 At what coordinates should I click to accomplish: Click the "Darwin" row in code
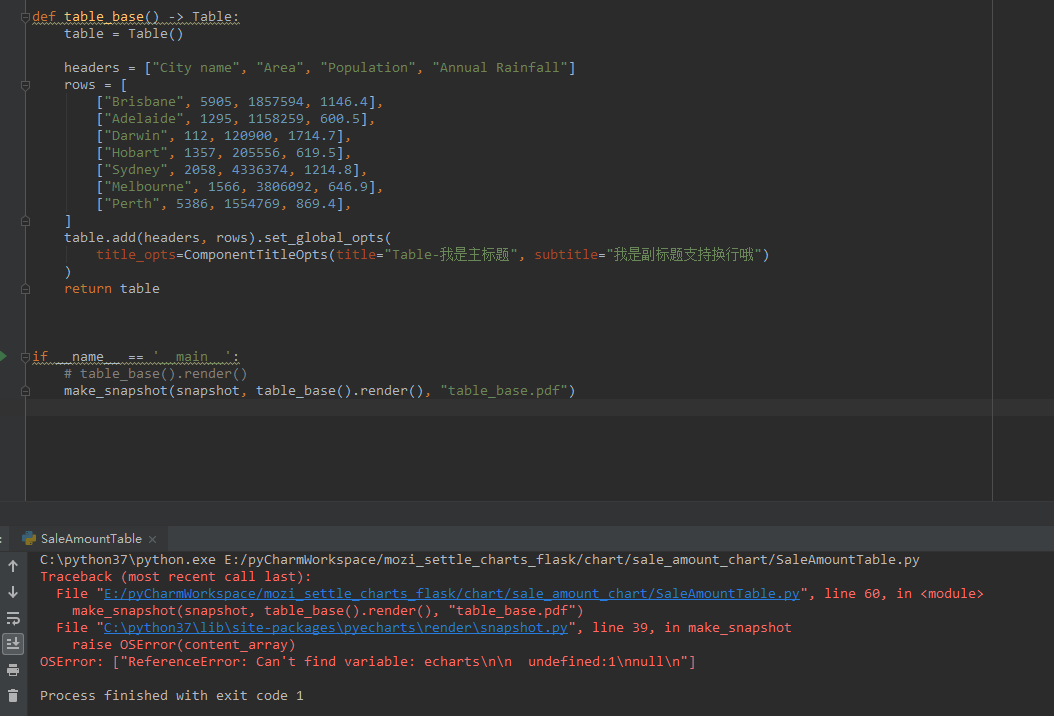tap(223, 135)
